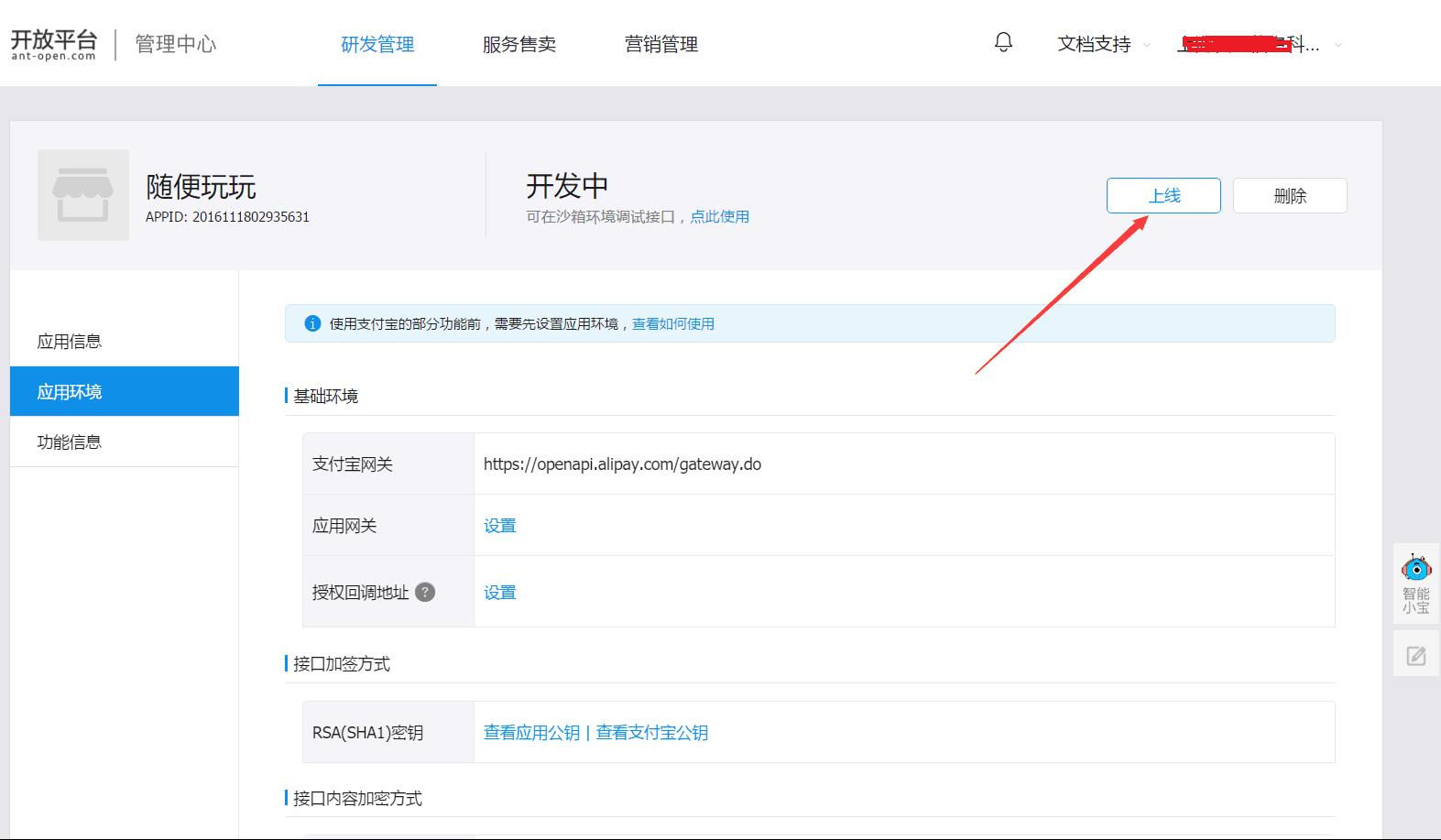Click the 开放平台 ant-open.com logo

[53, 44]
